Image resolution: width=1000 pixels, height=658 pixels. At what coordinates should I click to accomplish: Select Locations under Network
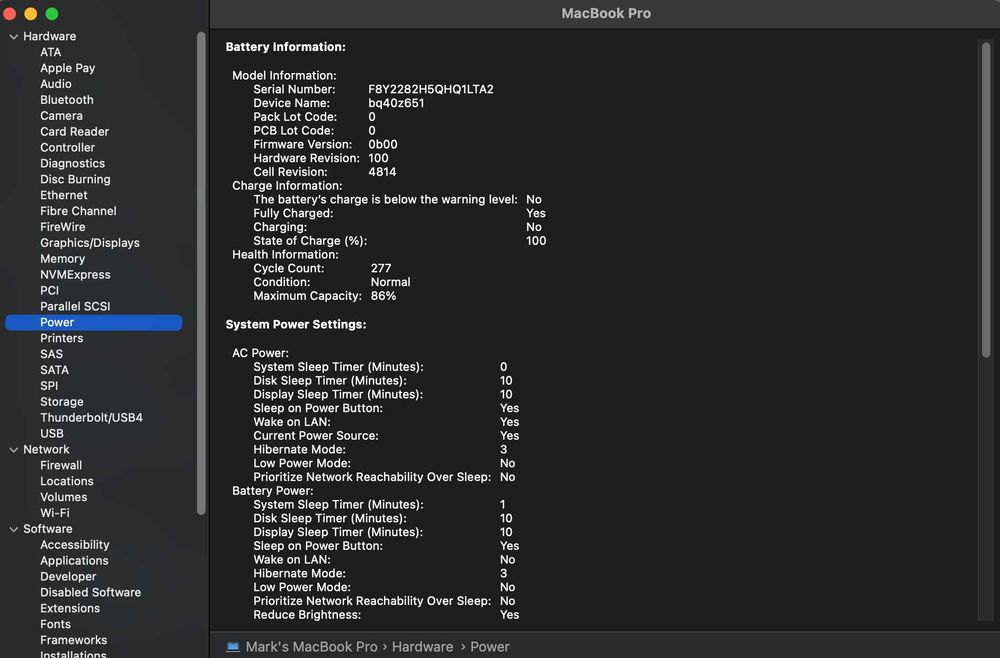click(x=66, y=481)
